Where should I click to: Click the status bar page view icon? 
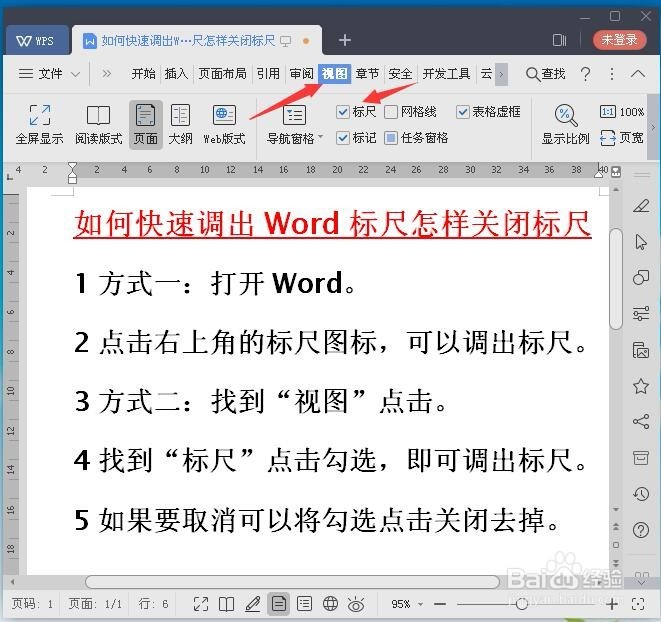pyautogui.click(x=278, y=604)
